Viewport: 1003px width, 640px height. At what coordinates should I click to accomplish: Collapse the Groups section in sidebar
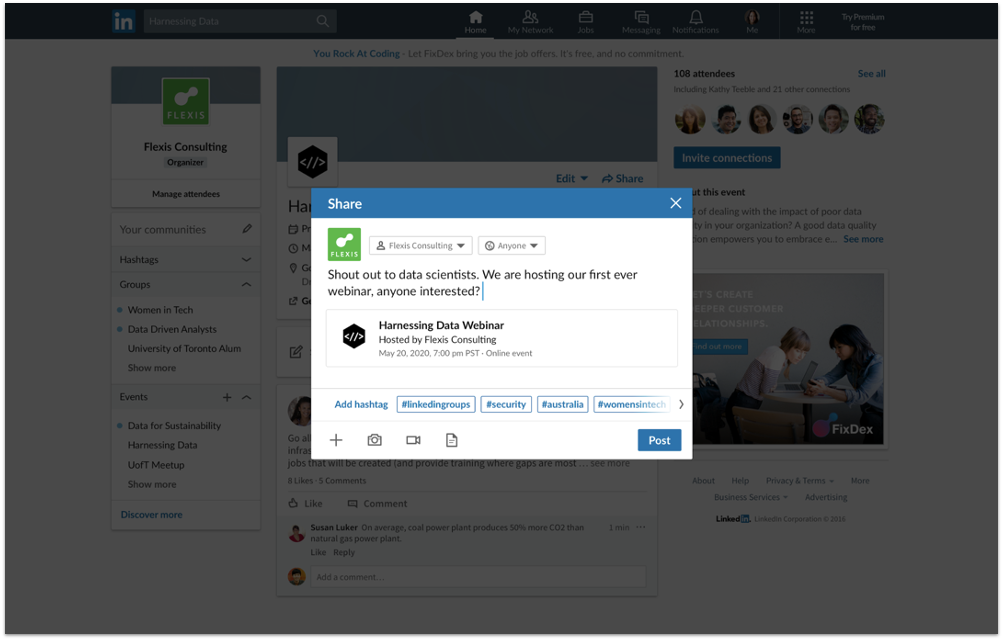(x=247, y=285)
